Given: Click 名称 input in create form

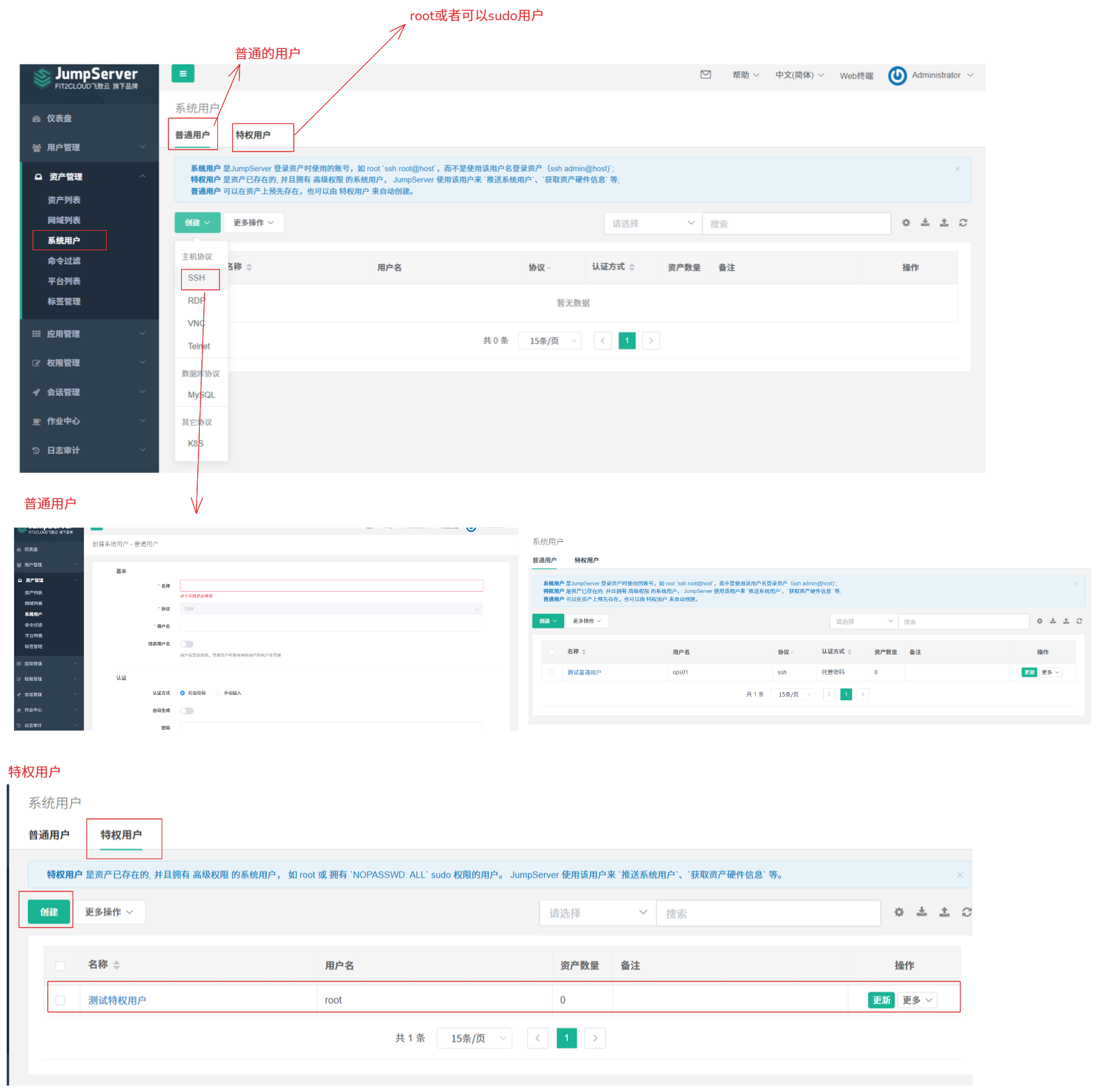Looking at the screenshot, I should 331,586.
